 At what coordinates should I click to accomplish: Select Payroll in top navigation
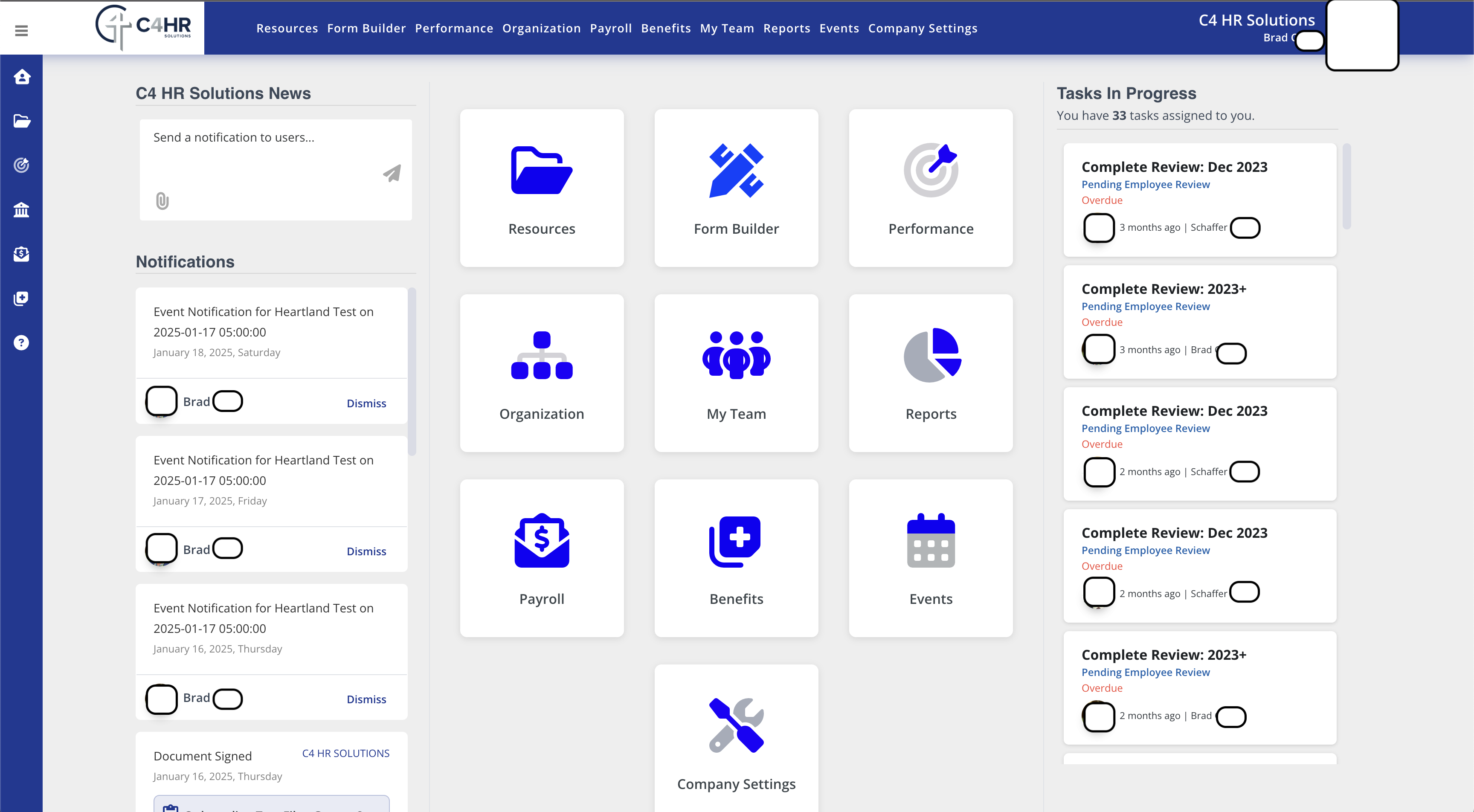click(x=611, y=28)
